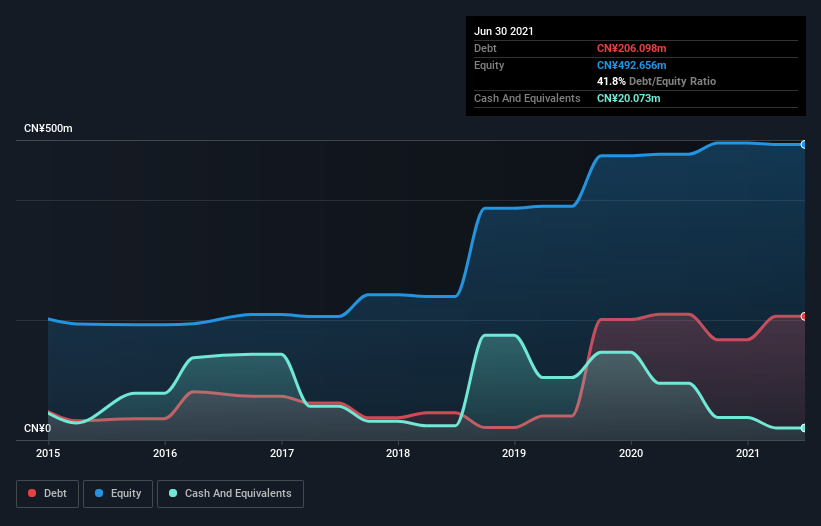The height and width of the screenshot is (526, 821).
Task: Toggle the Debt legend button
Action: pos(48,494)
